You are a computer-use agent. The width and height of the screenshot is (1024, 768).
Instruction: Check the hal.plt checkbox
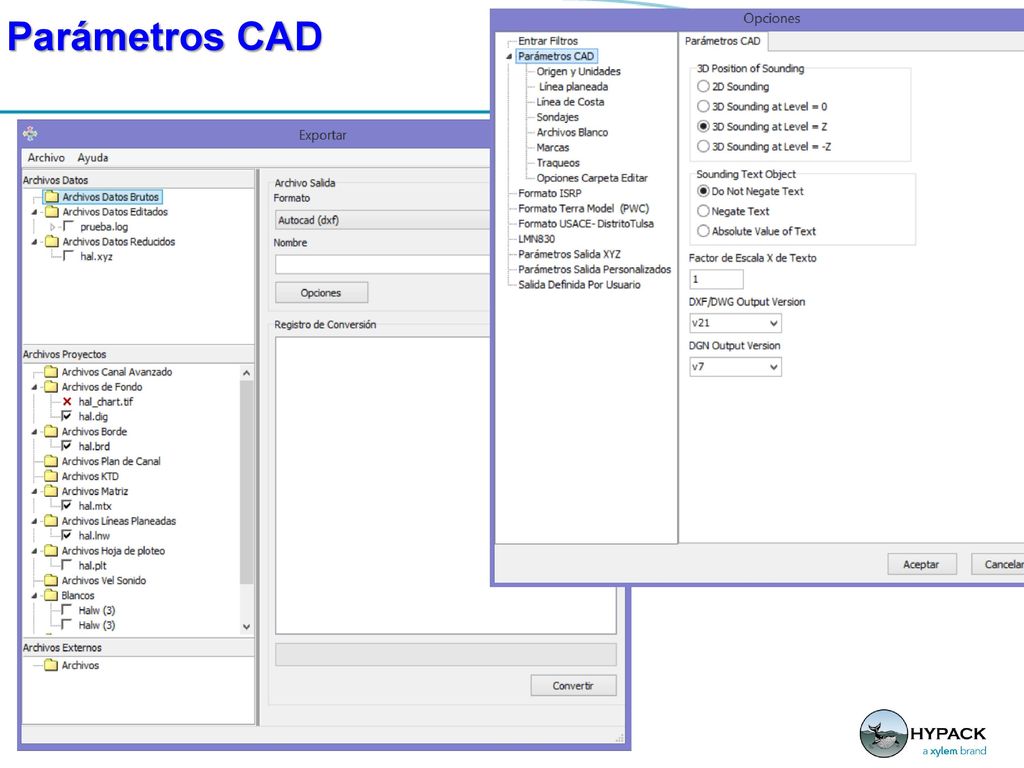67,565
